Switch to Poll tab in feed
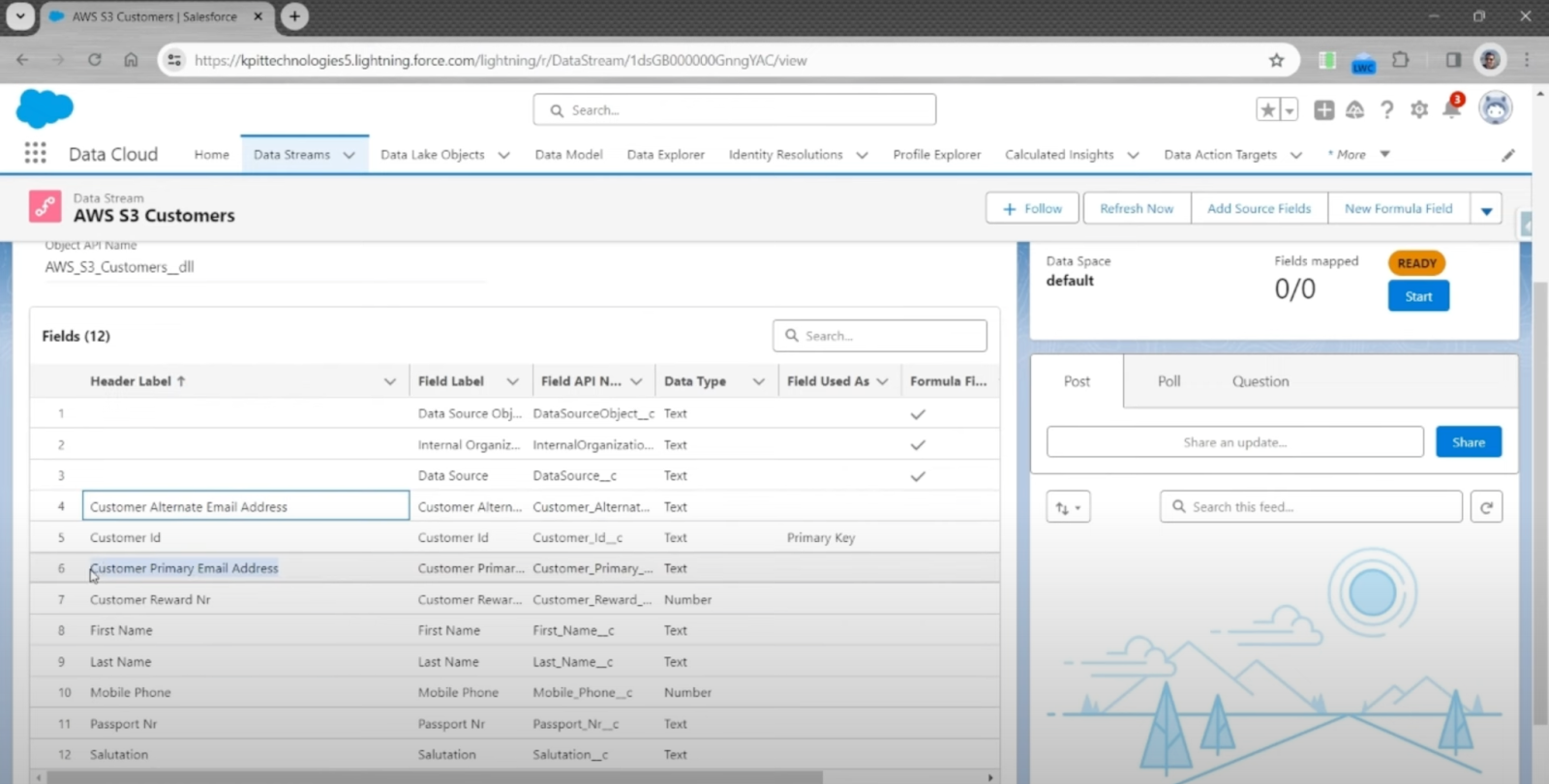The height and width of the screenshot is (784, 1549). tap(1169, 381)
